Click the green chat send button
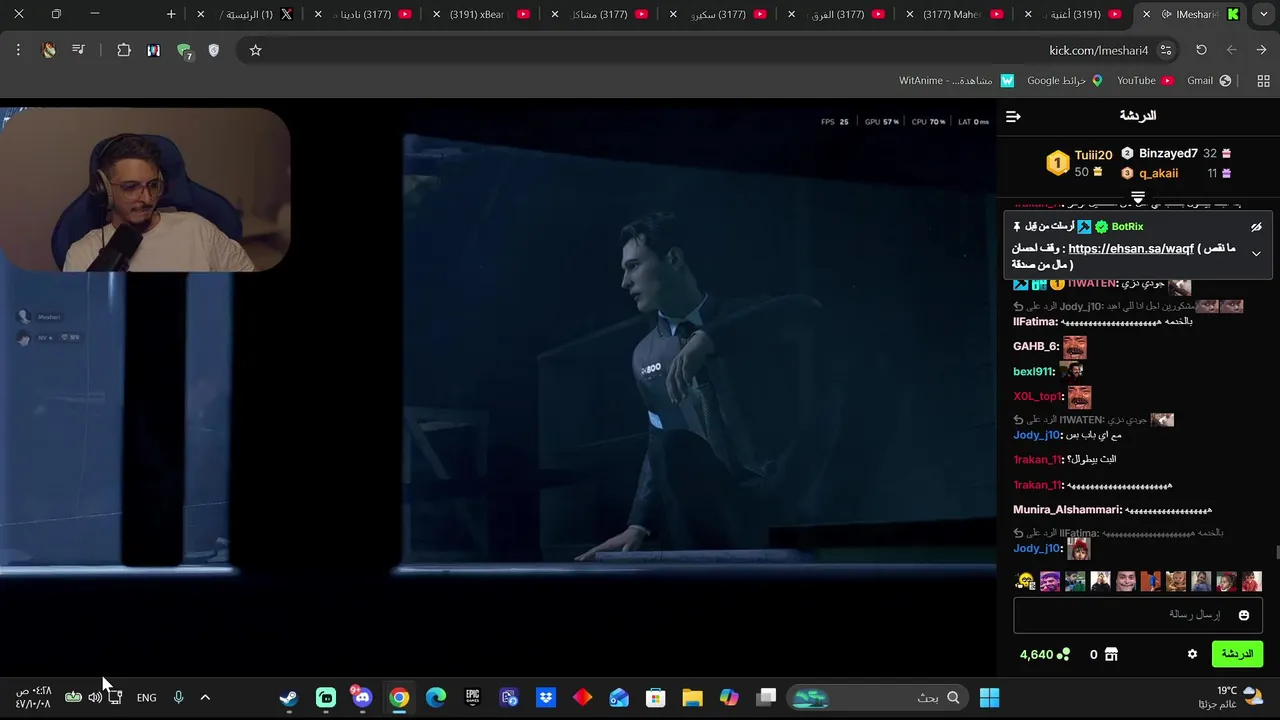 click(1237, 654)
